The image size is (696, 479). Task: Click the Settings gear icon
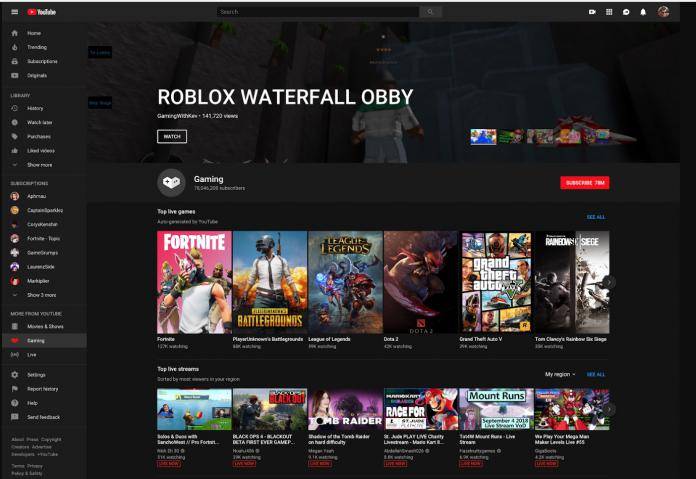[15, 375]
